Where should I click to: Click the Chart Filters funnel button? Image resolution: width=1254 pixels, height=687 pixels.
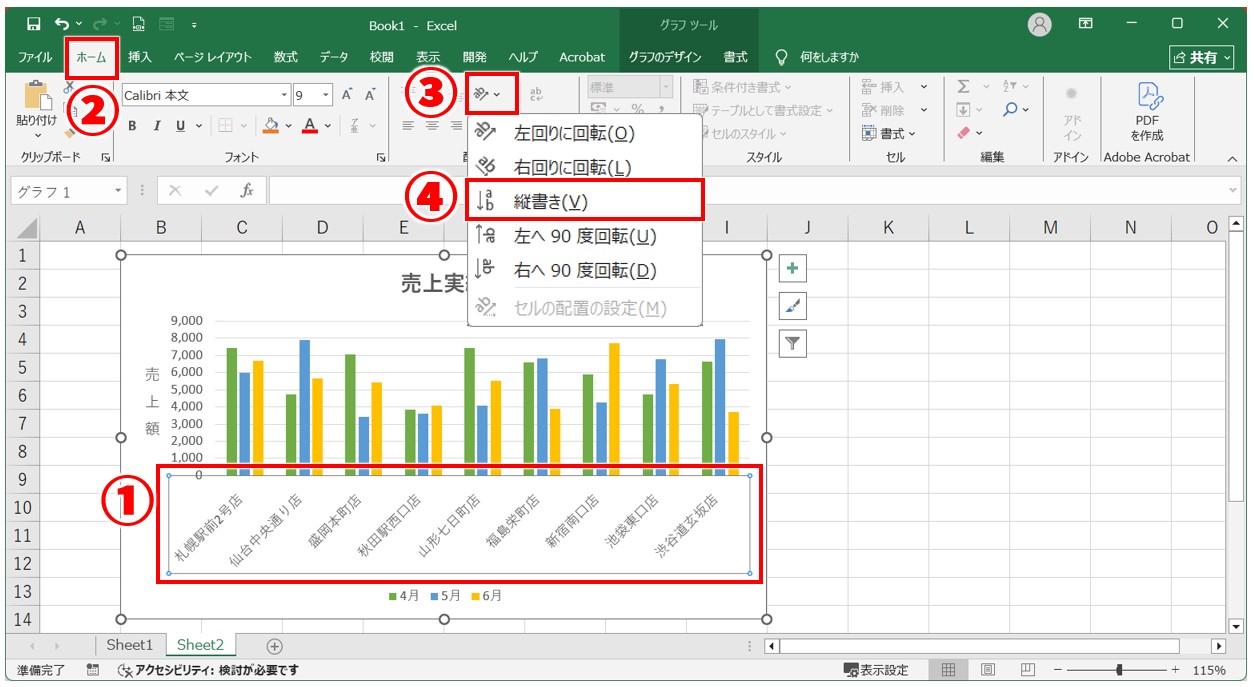tap(792, 344)
